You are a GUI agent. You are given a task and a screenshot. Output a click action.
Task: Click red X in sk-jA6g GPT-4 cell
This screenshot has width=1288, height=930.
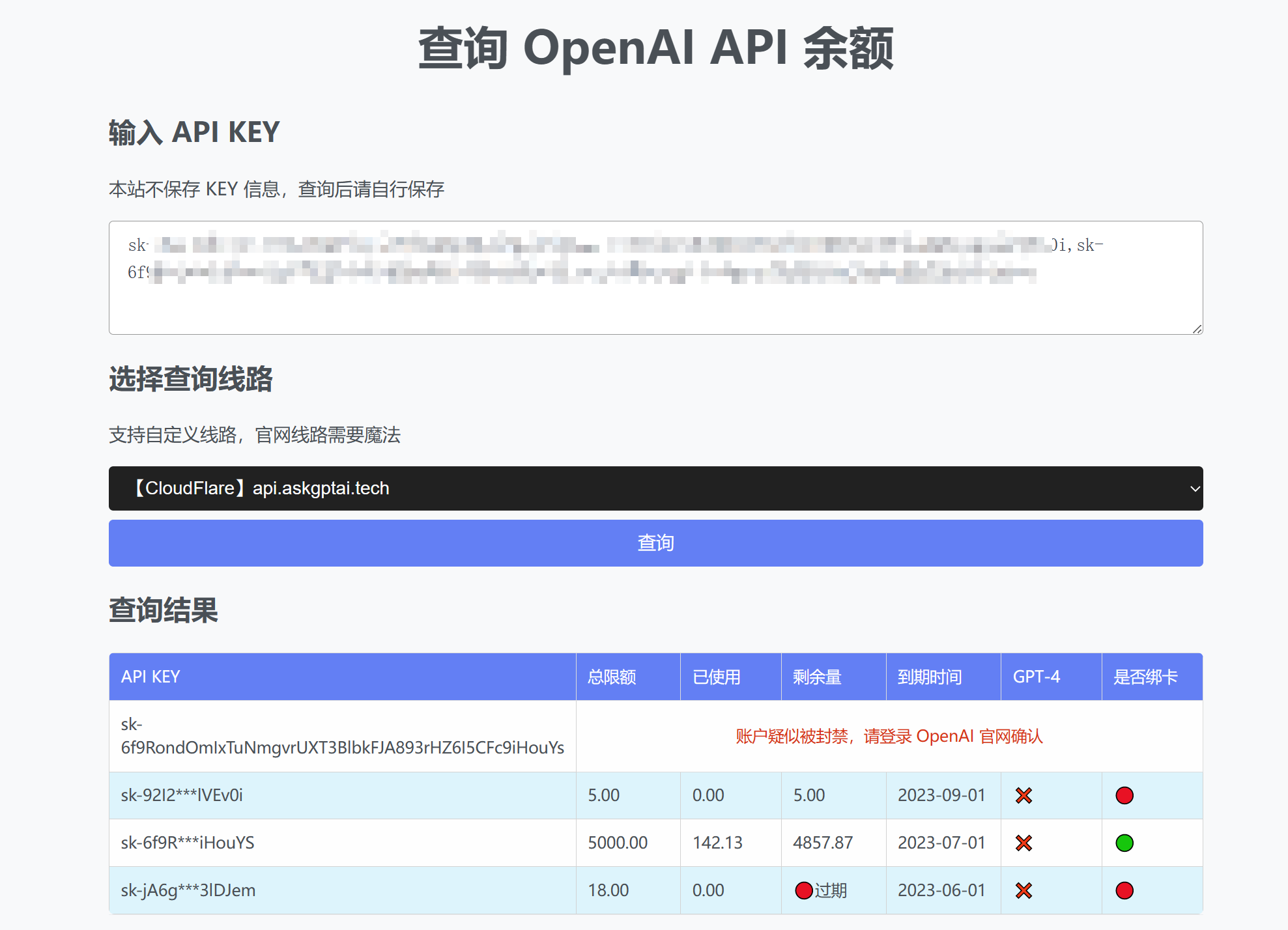pyautogui.click(x=1023, y=890)
